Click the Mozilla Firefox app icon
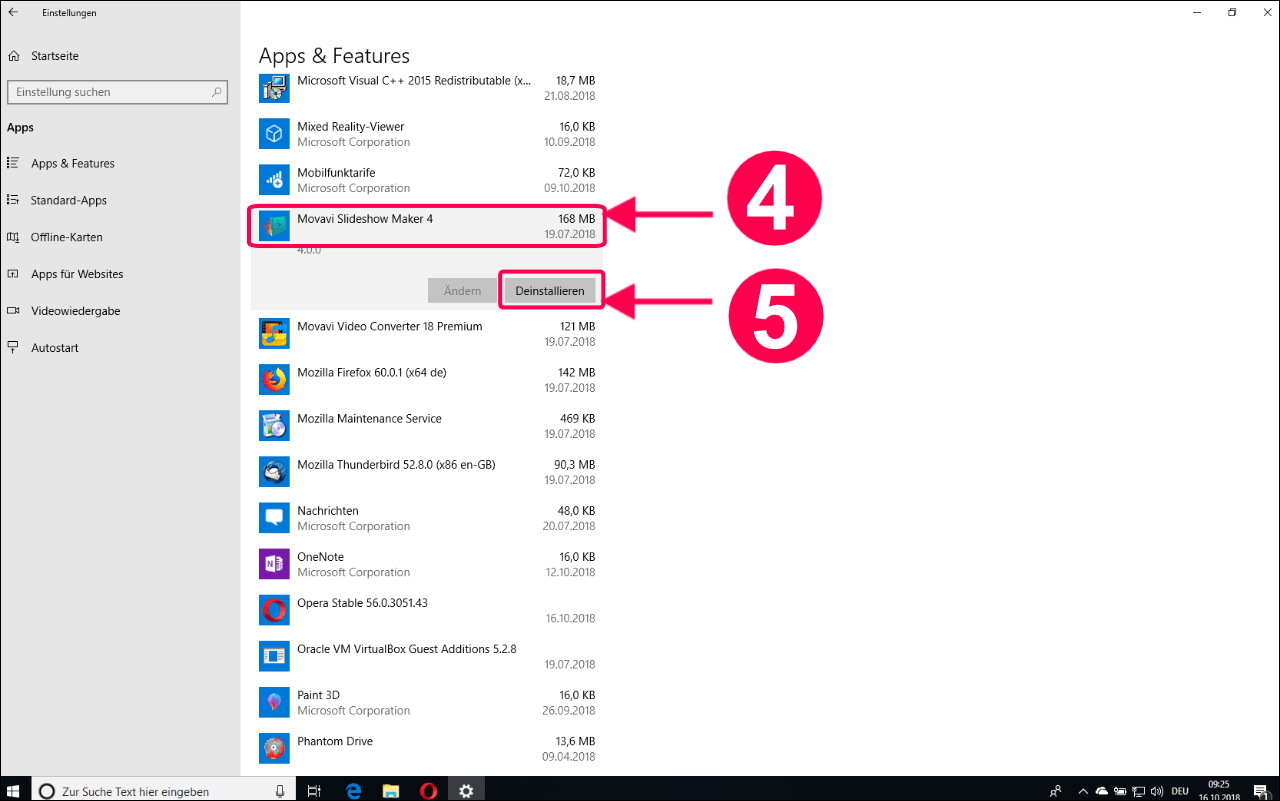This screenshot has height=801, width=1280. [274, 380]
